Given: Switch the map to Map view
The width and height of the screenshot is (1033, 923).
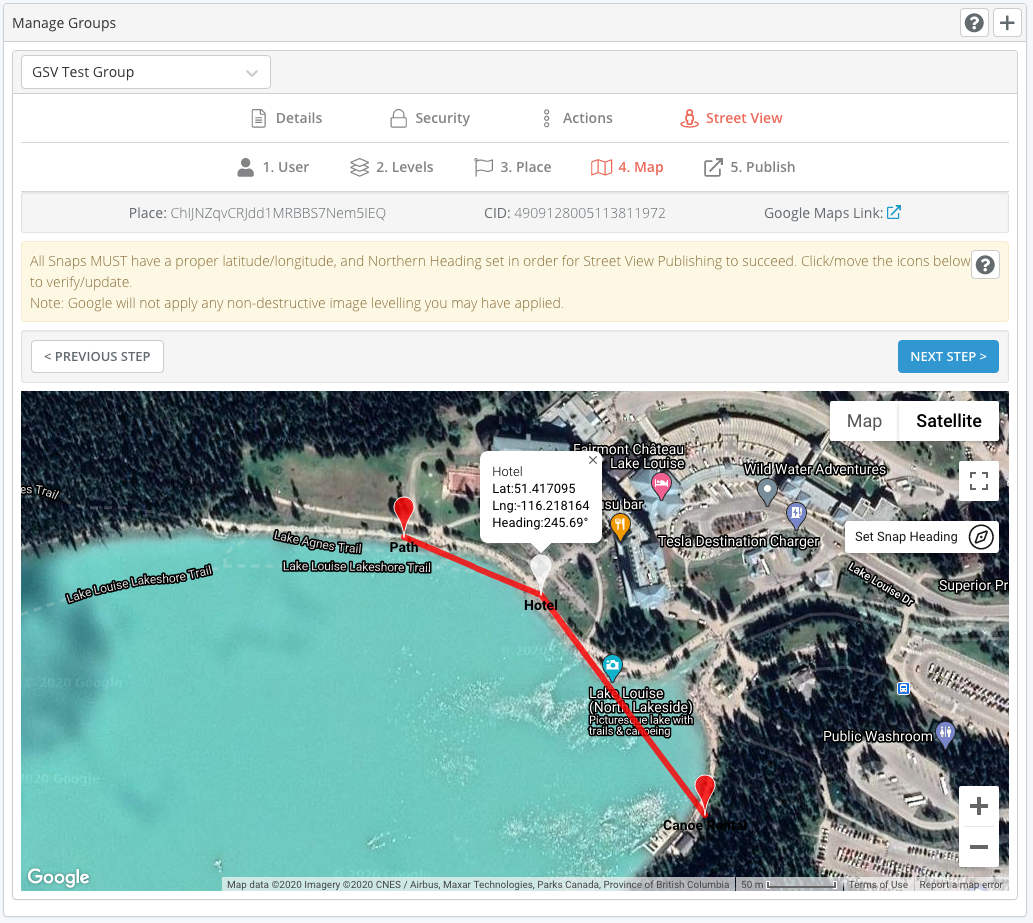Looking at the screenshot, I should (x=862, y=421).
